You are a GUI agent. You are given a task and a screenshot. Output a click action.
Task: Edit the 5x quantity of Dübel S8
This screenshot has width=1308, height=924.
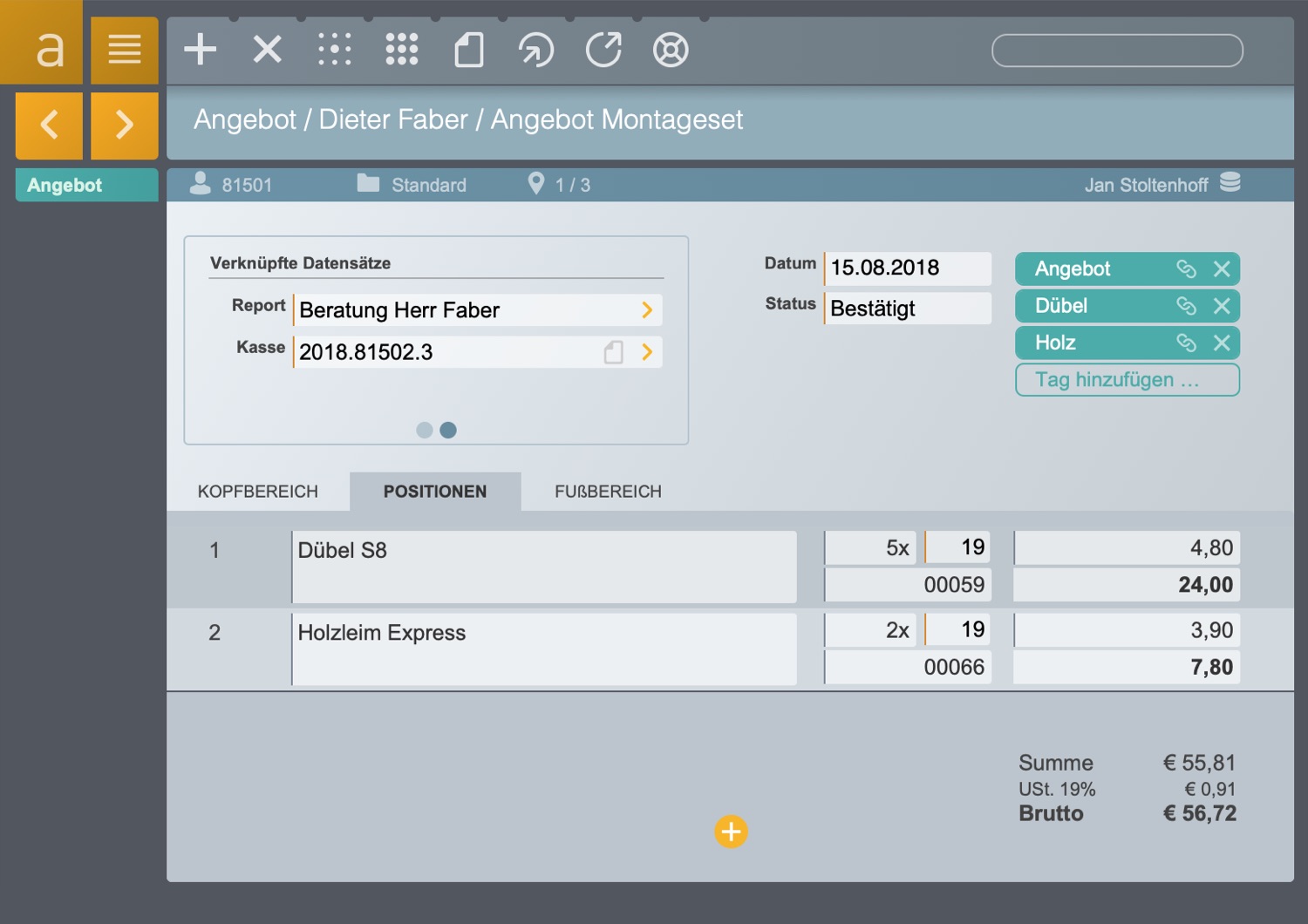870,548
